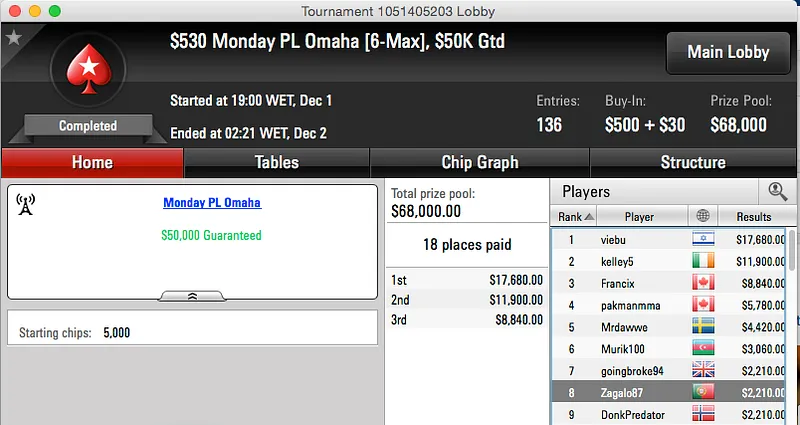The height and width of the screenshot is (425, 800).
Task: Switch to the Tables tab
Action: point(276,162)
